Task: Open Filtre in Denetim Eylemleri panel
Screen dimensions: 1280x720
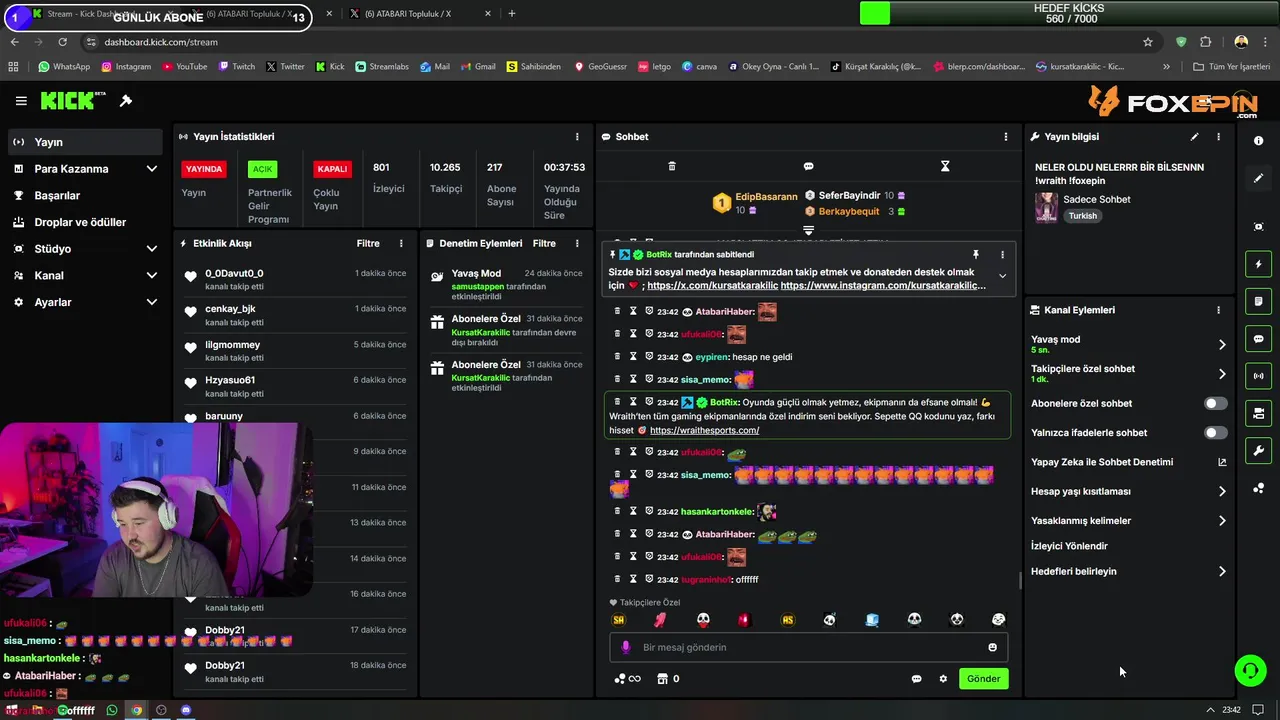Action: pyautogui.click(x=544, y=243)
